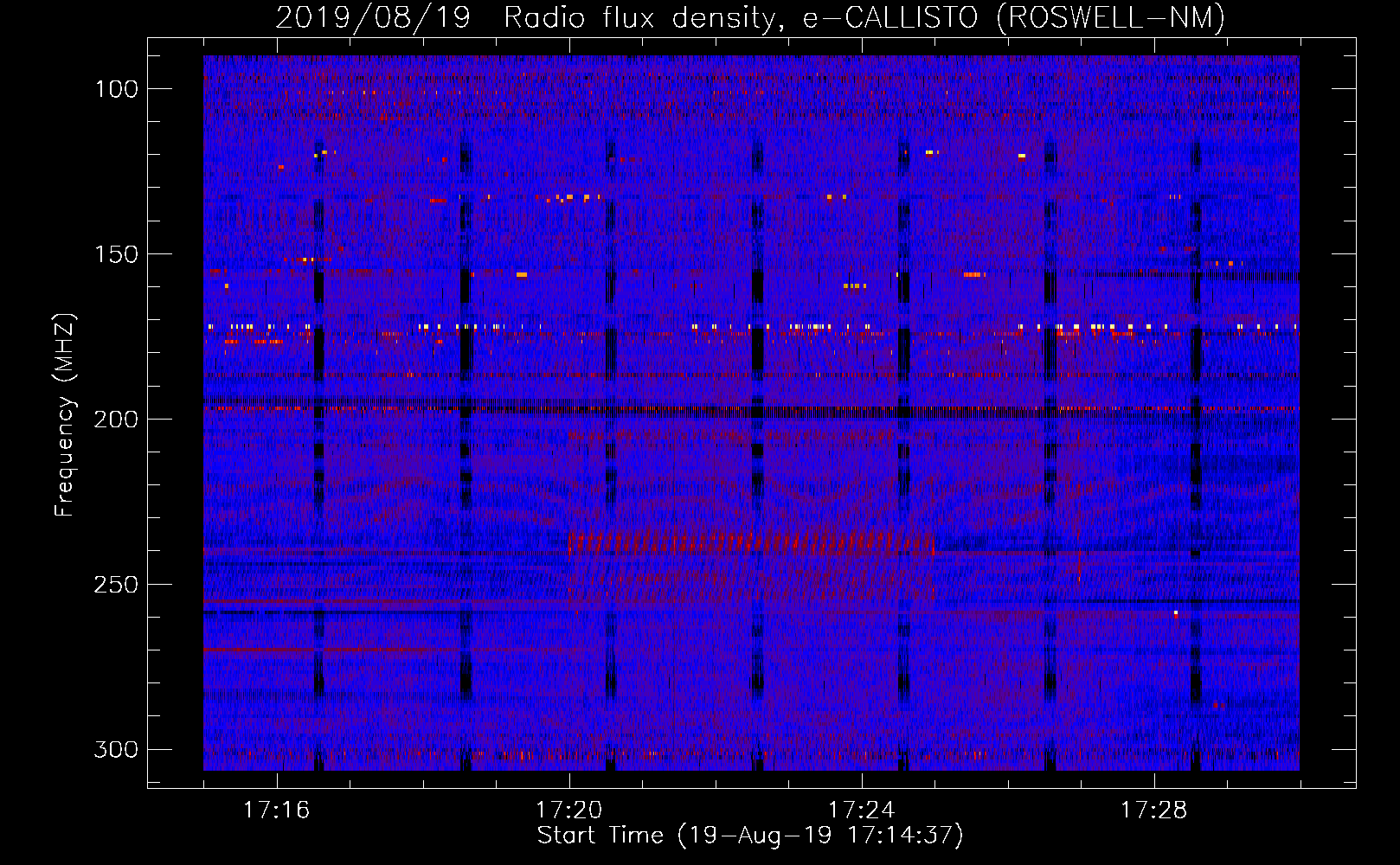Click the '300' frequency tick label
Screen dimensions: 1400x865
[117, 749]
